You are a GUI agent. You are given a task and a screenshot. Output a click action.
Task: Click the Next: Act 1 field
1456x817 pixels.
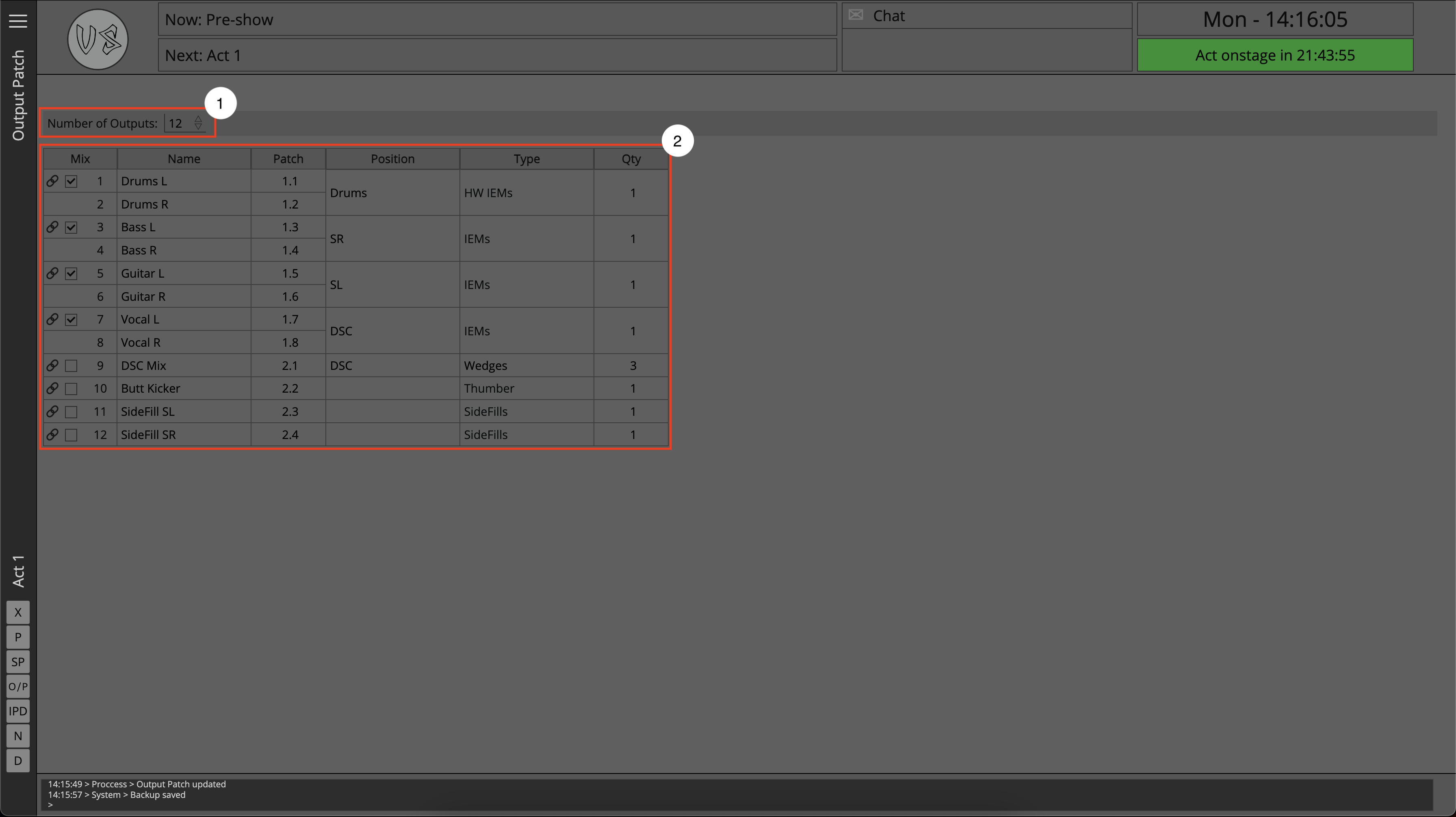[497, 55]
